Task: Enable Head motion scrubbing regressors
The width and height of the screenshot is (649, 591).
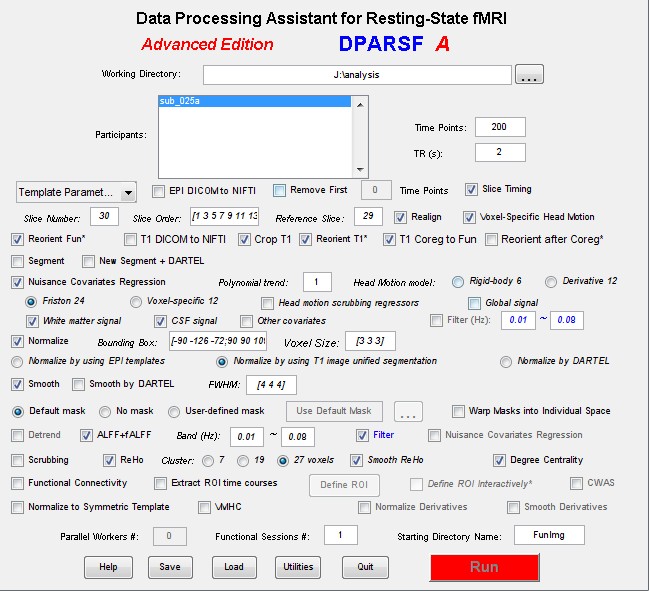Action: pos(267,303)
